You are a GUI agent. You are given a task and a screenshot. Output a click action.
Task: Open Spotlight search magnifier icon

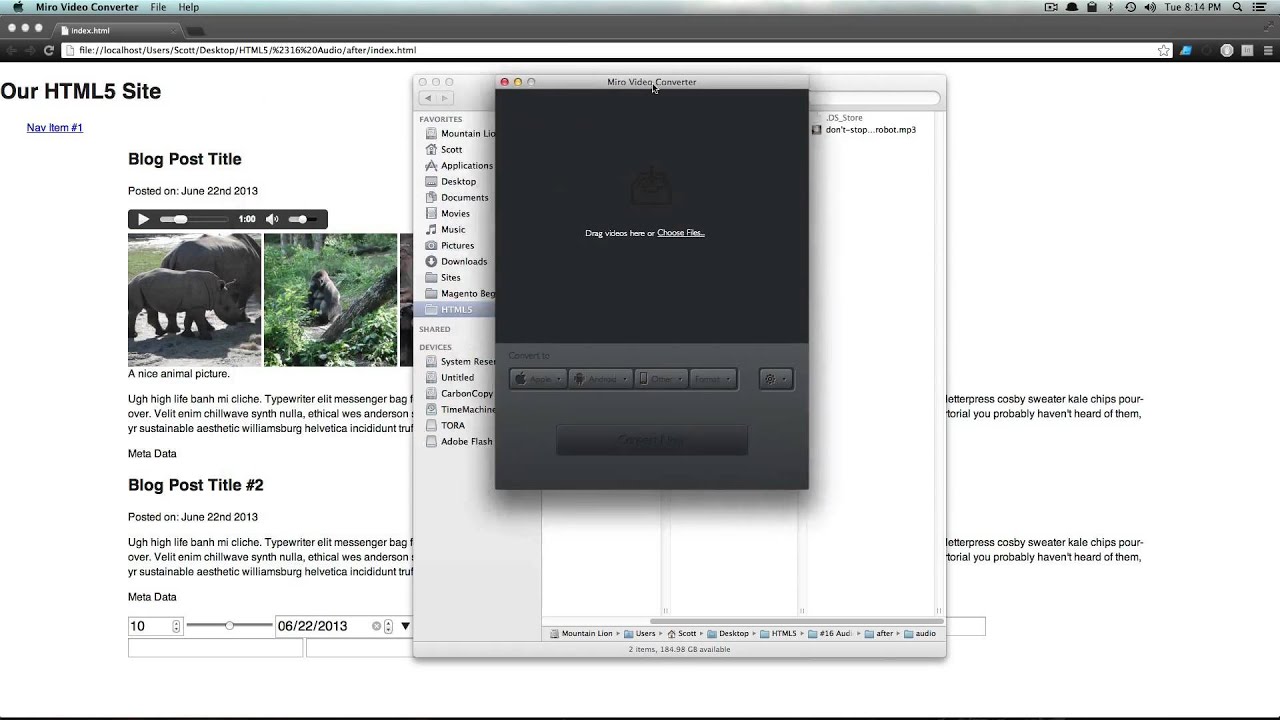click(x=1238, y=7)
